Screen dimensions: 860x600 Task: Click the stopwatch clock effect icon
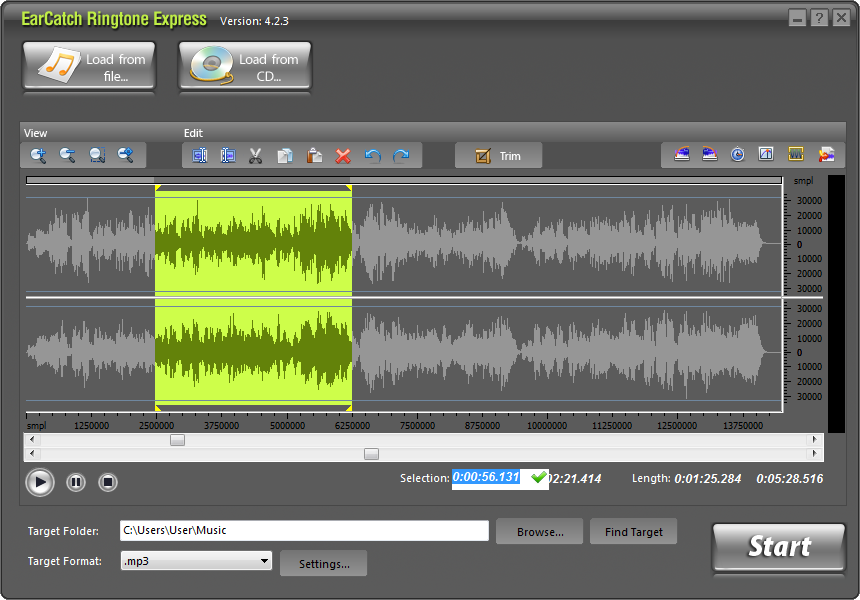point(738,154)
